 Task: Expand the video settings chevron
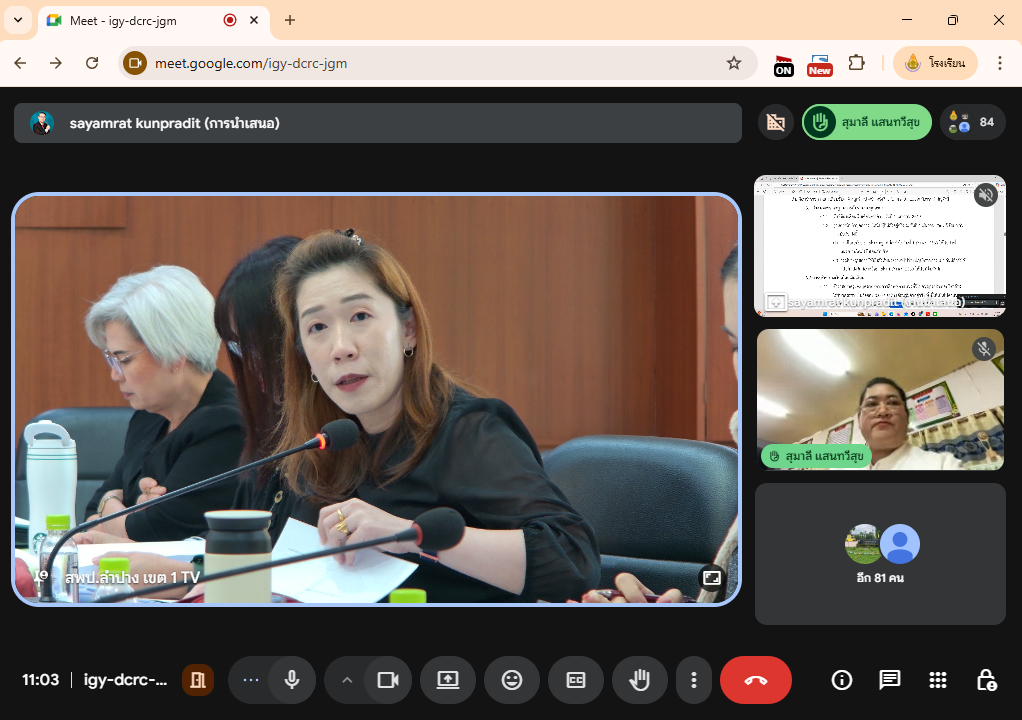click(347, 680)
